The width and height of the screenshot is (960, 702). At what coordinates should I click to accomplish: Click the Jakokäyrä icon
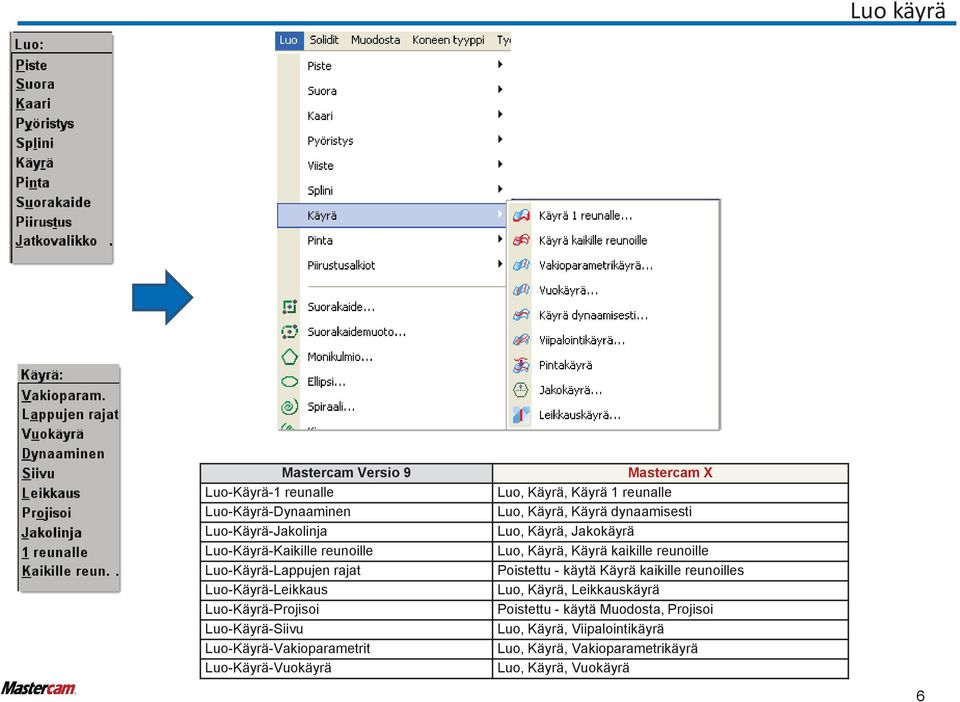521,390
